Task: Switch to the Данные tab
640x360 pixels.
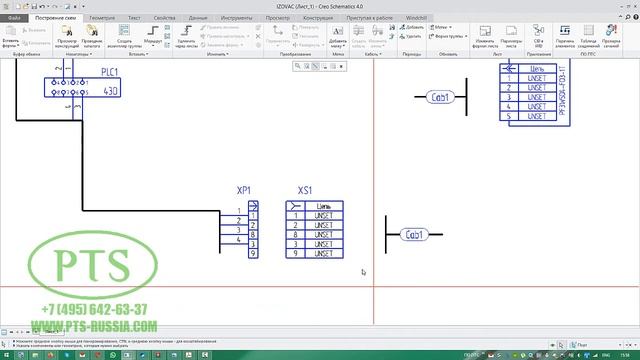Action: click(198, 18)
